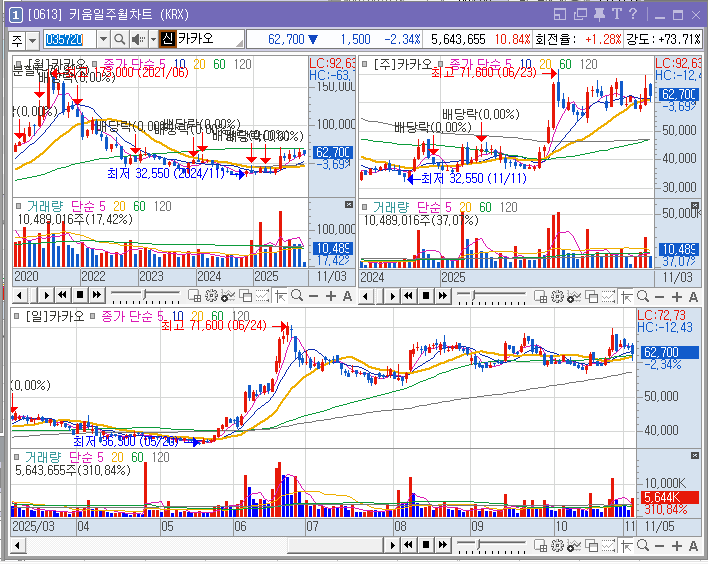Open the 주 period type dropdown arrow
Viewport: 708px width, 564px height.
(x=33, y=41)
